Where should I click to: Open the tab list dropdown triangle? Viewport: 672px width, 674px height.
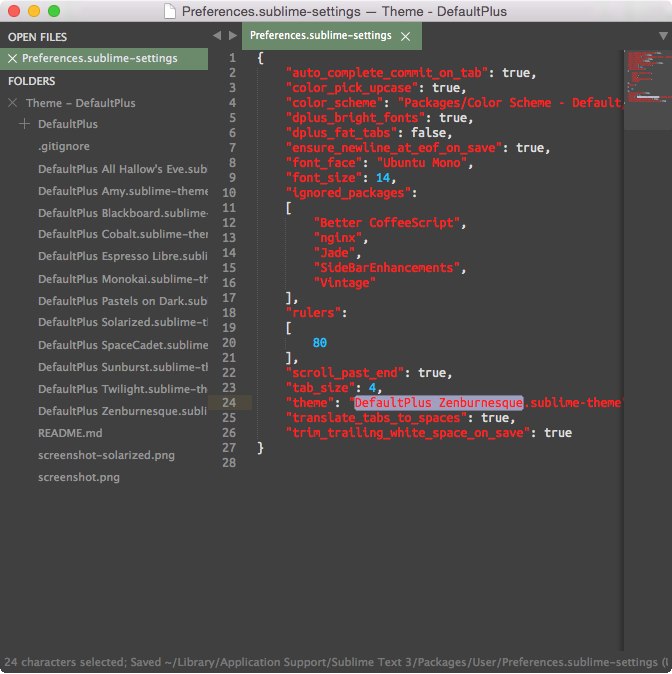(x=663, y=36)
